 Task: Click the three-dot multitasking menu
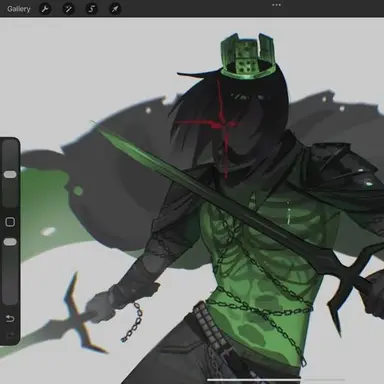pyautogui.click(x=276, y=5)
